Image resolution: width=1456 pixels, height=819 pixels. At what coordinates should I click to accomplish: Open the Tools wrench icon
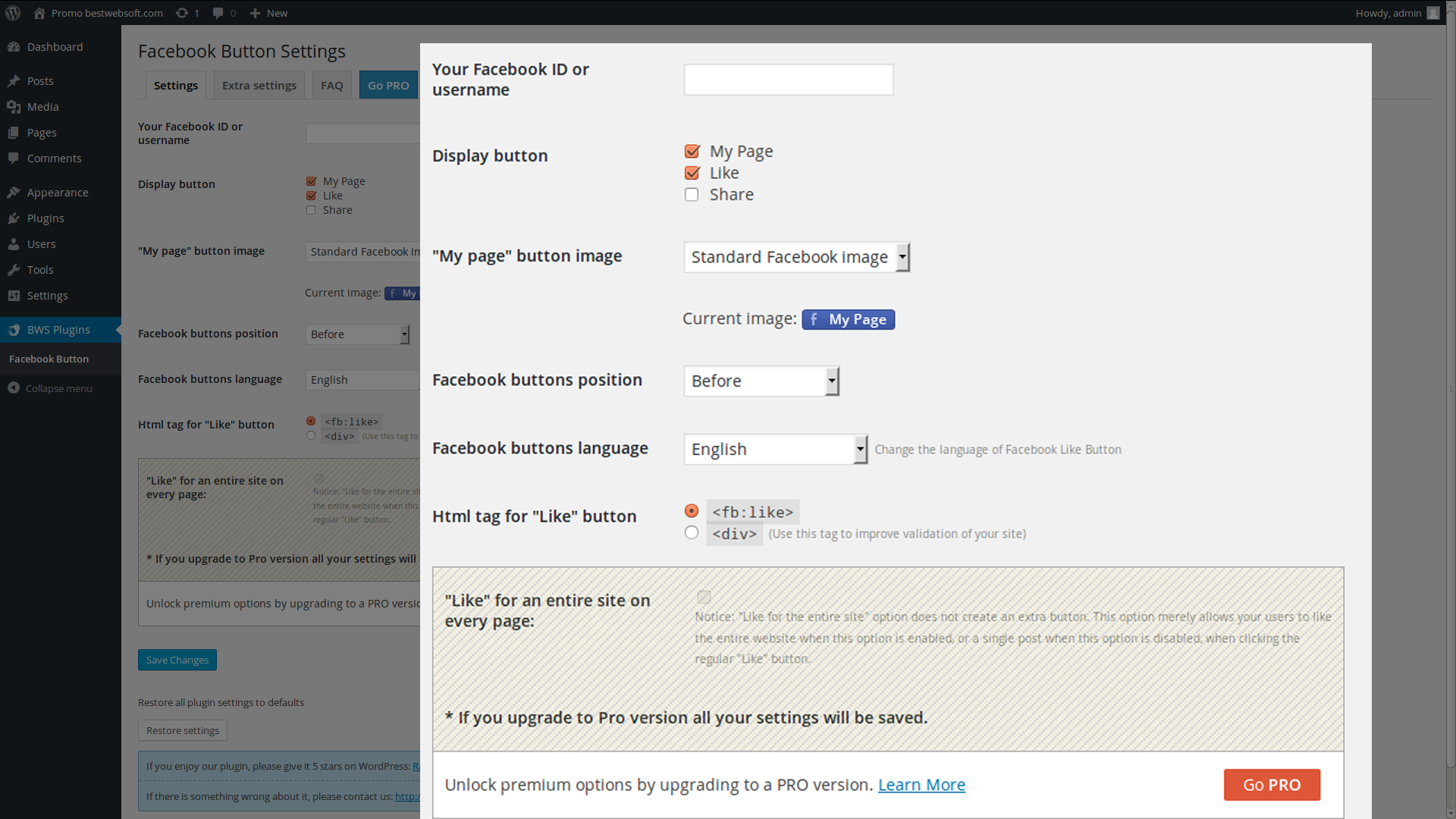point(14,270)
